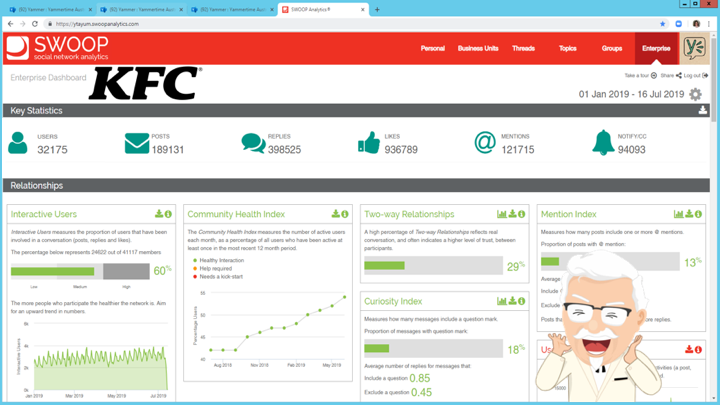Switch to Business Units tab
Image resolution: width=720 pixels, height=405 pixels.
click(478, 48)
